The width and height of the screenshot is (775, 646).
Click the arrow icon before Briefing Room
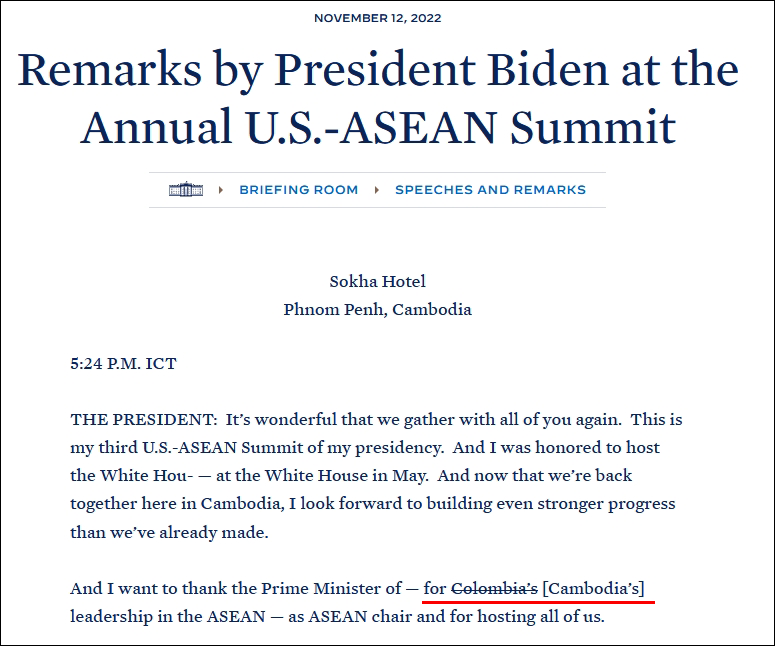221,190
